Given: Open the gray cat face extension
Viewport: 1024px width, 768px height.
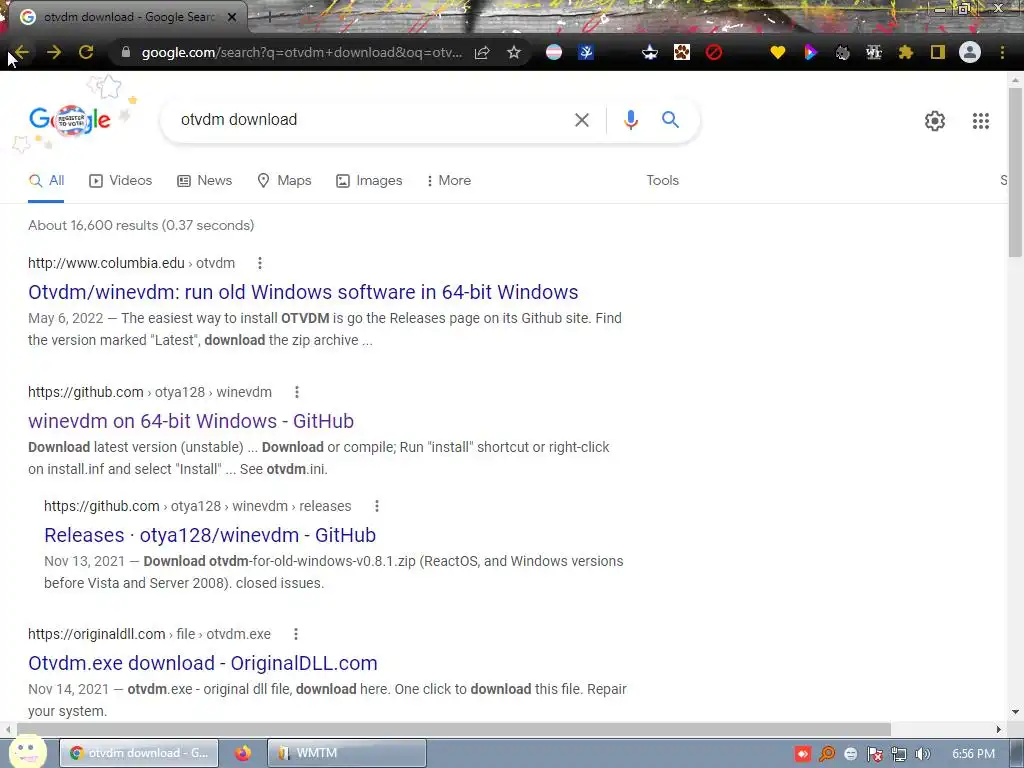Looking at the screenshot, I should point(842,52).
